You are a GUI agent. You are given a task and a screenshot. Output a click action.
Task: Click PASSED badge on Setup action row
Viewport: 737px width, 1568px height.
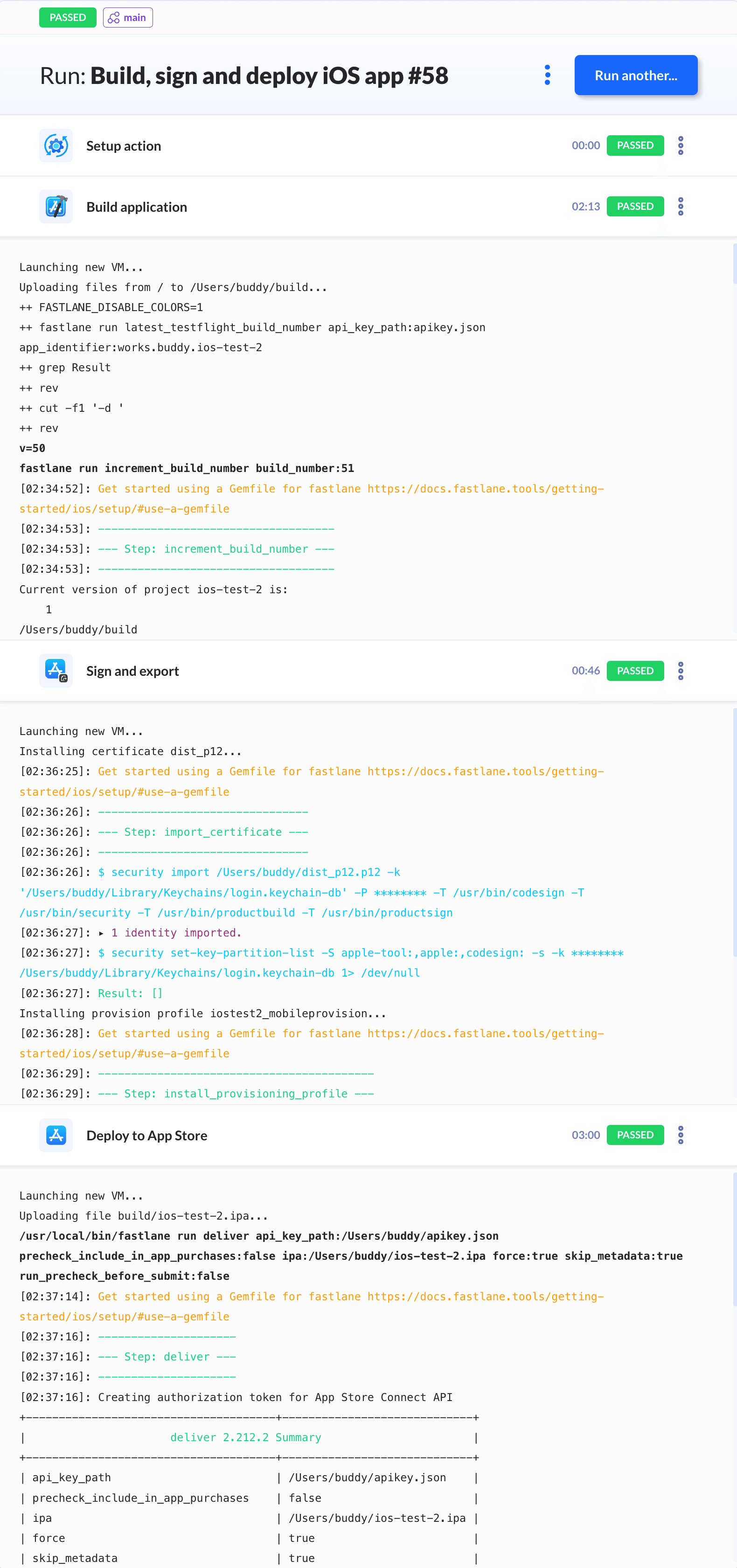pyautogui.click(x=635, y=146)
